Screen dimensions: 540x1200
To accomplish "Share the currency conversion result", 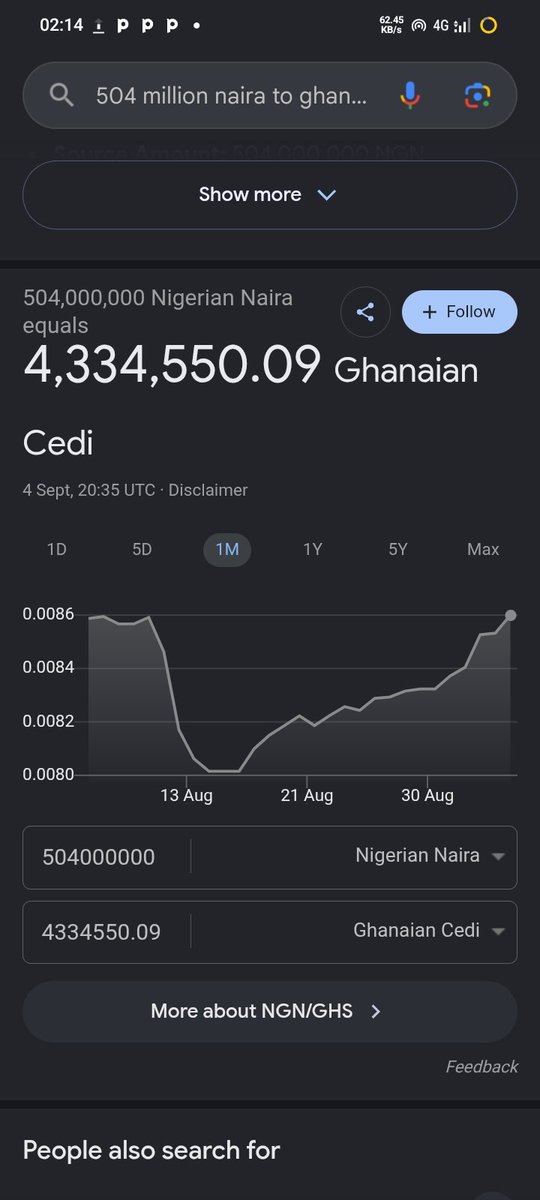I will point(365,312).
